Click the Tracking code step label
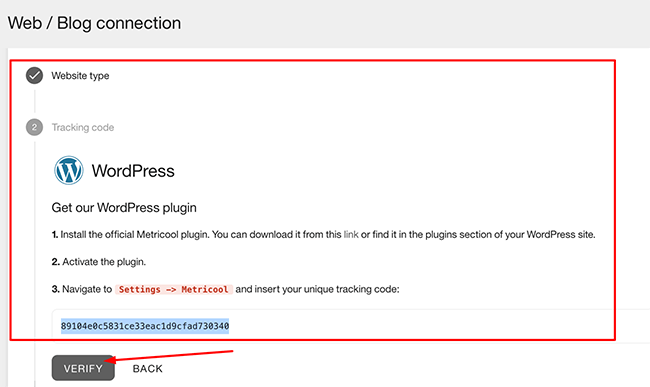 tap(82, 128)
